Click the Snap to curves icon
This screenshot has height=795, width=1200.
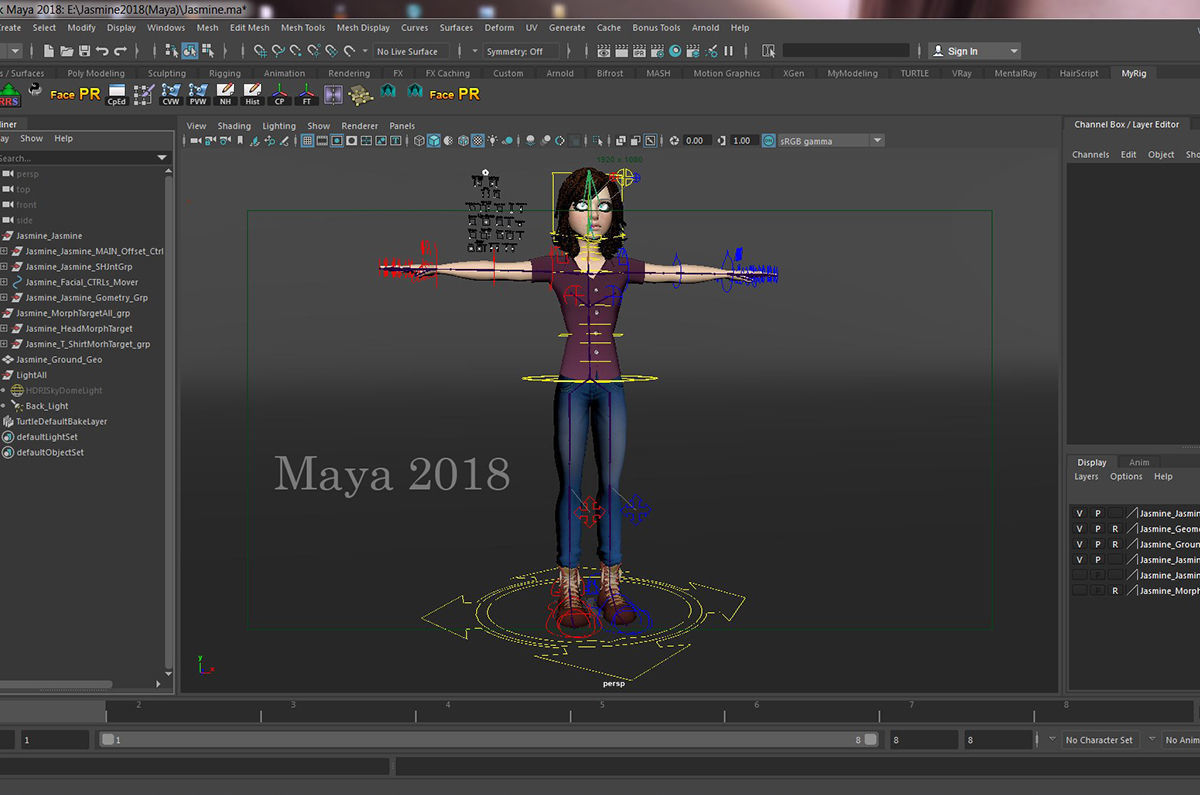[x=277, y=51]
